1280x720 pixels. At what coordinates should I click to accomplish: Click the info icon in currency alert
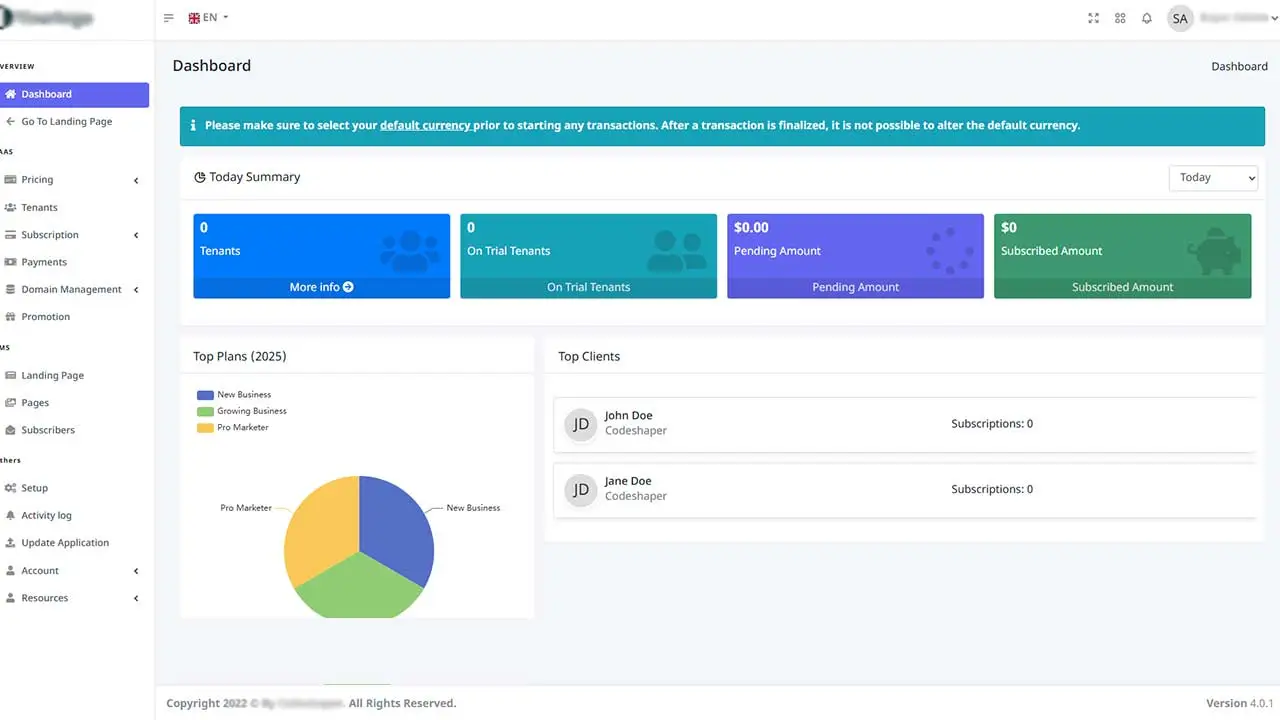tap(193, 126)
